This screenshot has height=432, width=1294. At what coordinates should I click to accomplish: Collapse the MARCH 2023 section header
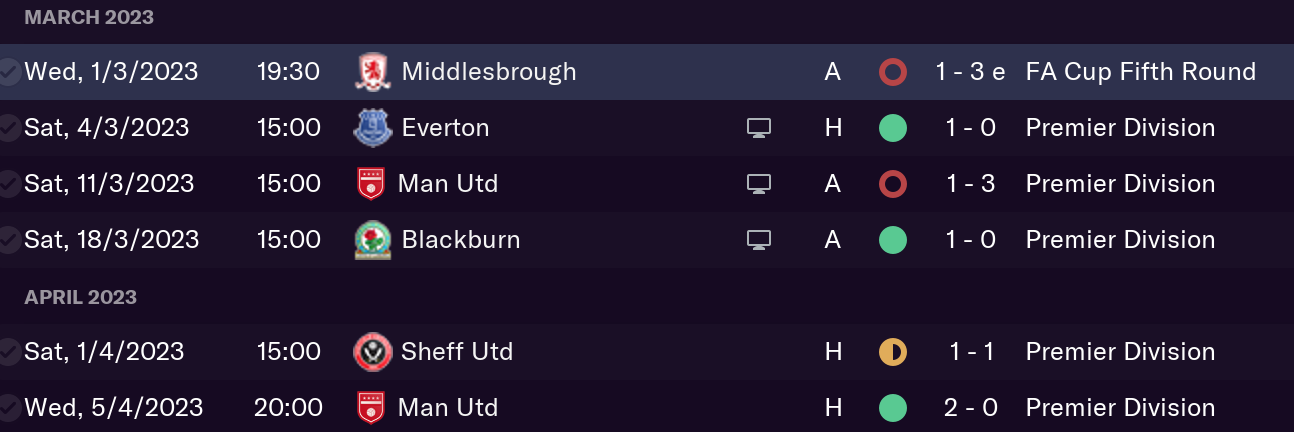(89, 18)
